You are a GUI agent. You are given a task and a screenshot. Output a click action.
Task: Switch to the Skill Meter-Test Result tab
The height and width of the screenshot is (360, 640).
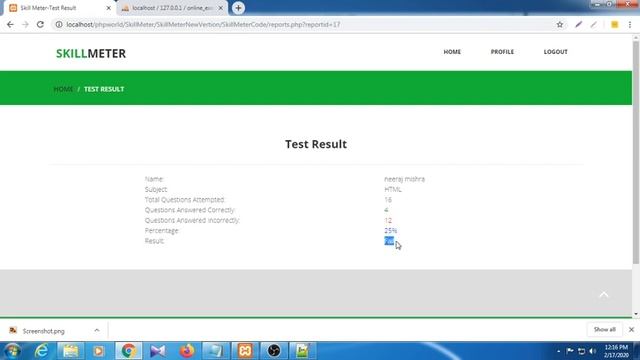click(x=59, y=8)
